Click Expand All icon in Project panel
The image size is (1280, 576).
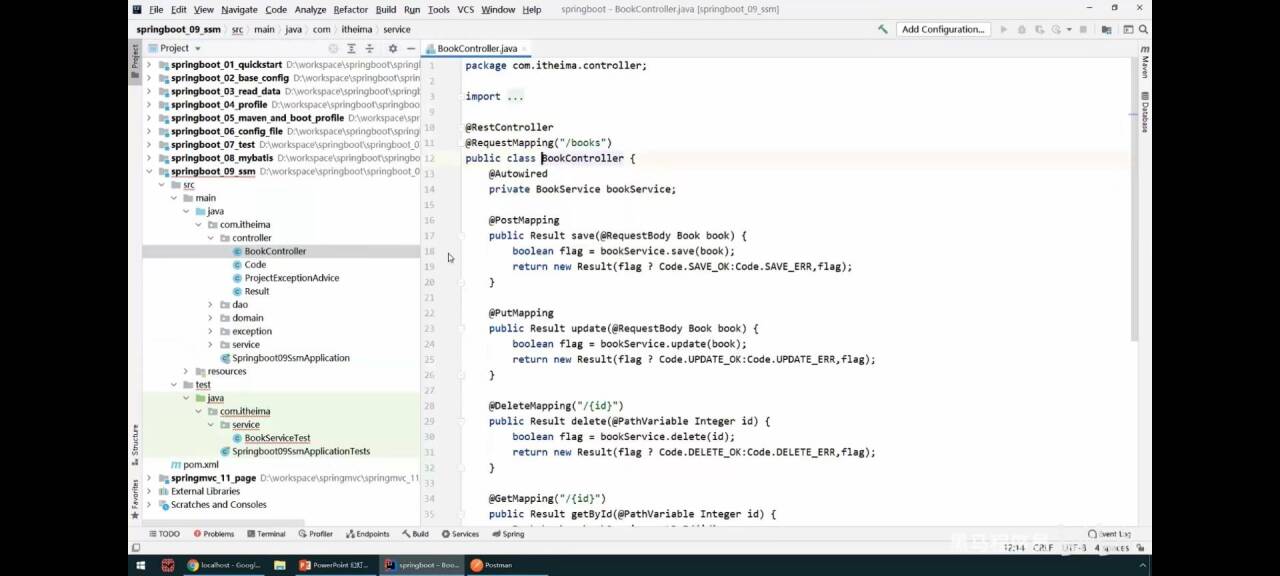click(352, 48)
